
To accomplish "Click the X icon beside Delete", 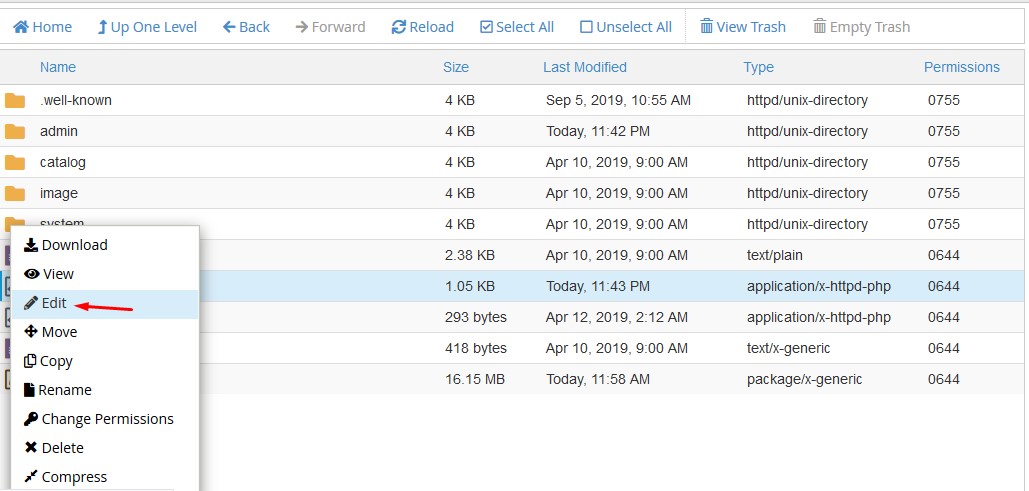I will pos(31,448).
